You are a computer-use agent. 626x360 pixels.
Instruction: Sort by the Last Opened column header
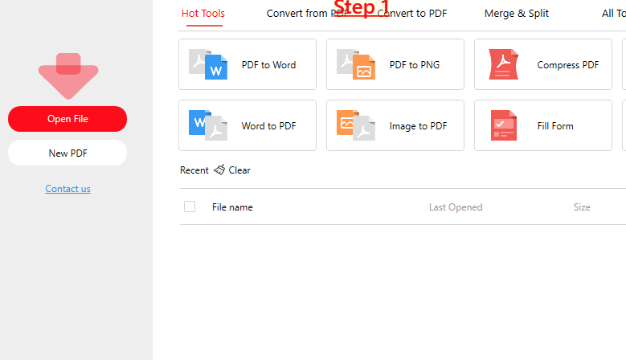tap(456, 207)
